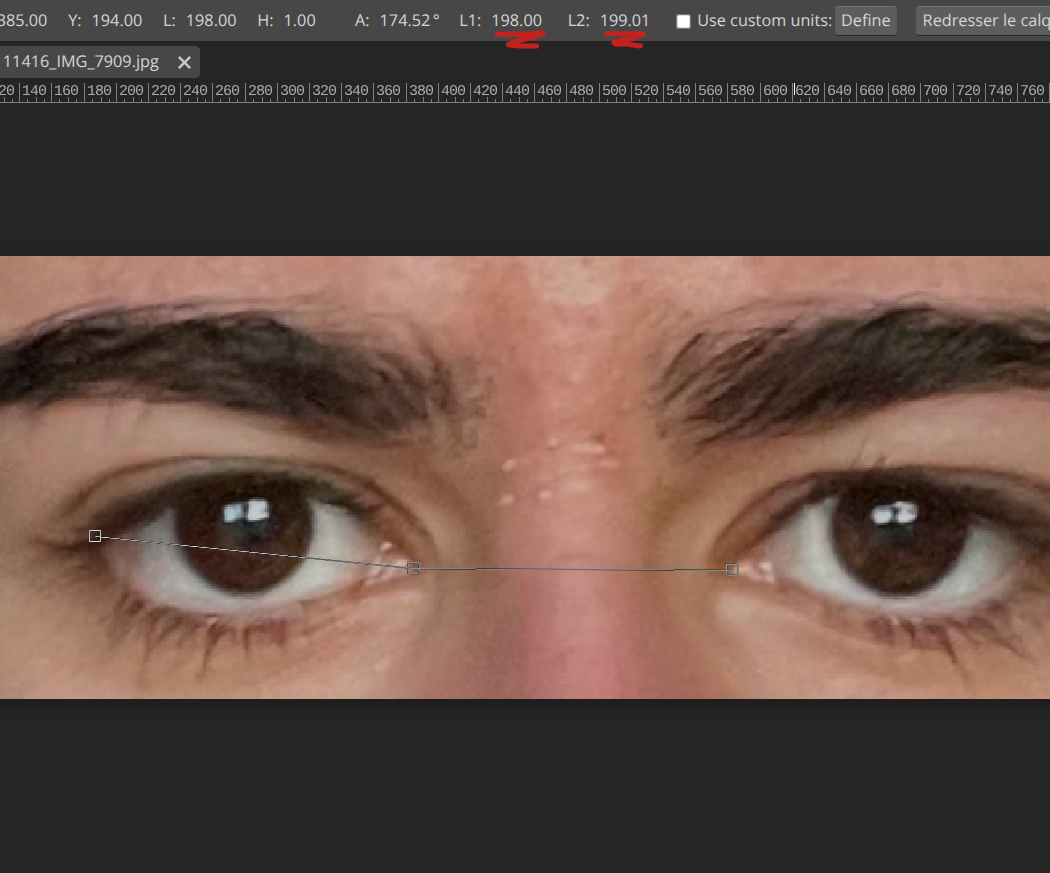Grab the leftmost measurement line handle
This screenshot has height=873, width=1050.
tap(96, 536)
